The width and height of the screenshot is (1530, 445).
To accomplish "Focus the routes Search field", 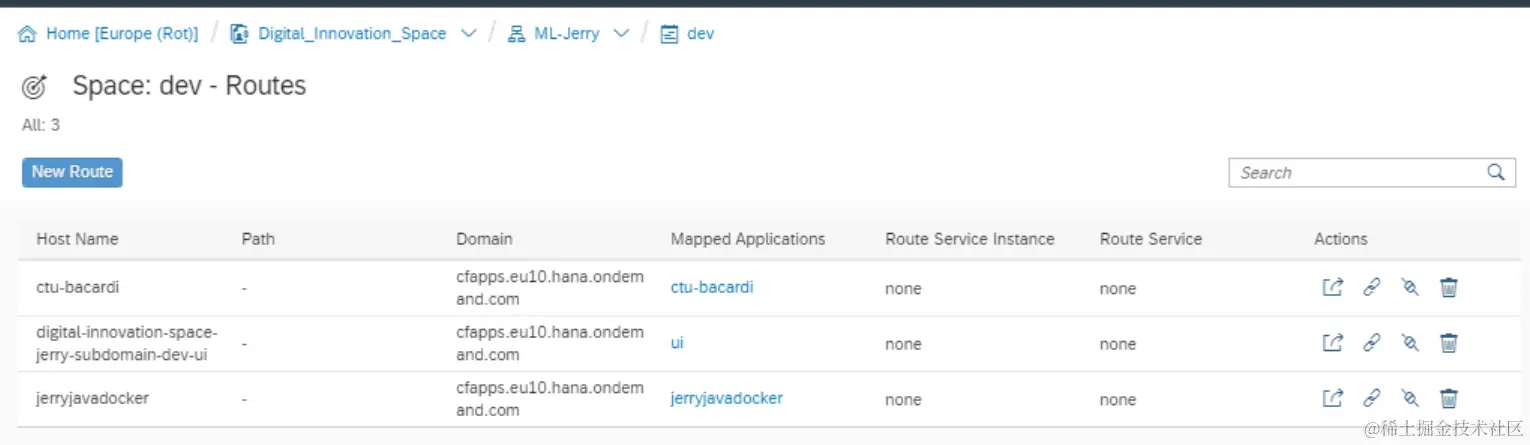I will (x=1356, y=172).
